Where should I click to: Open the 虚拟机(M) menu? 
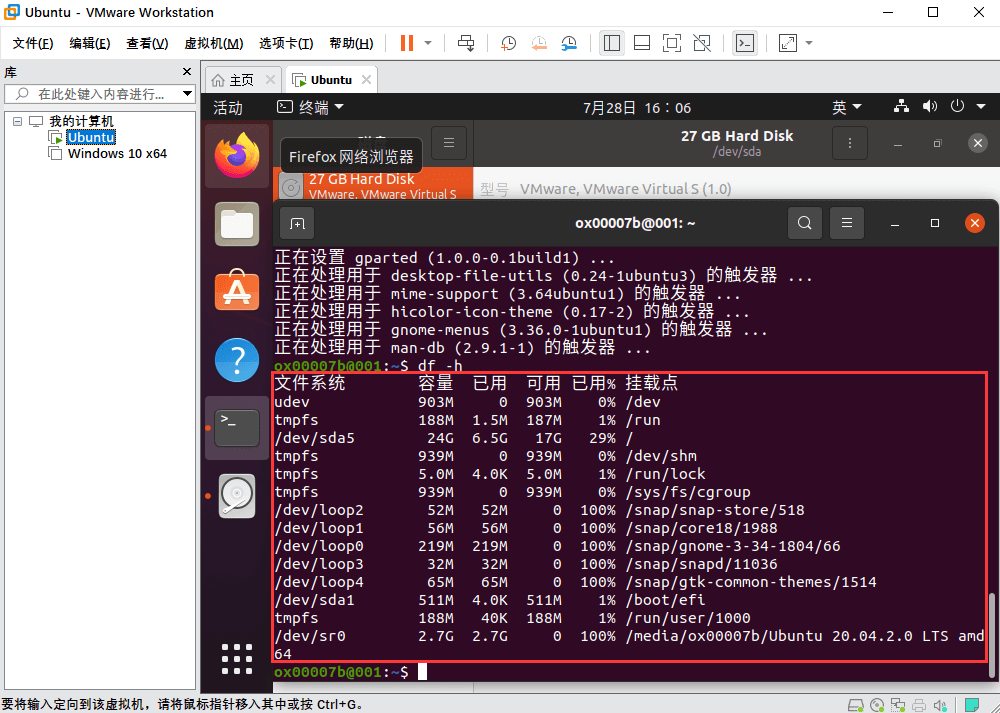[213, 43]
